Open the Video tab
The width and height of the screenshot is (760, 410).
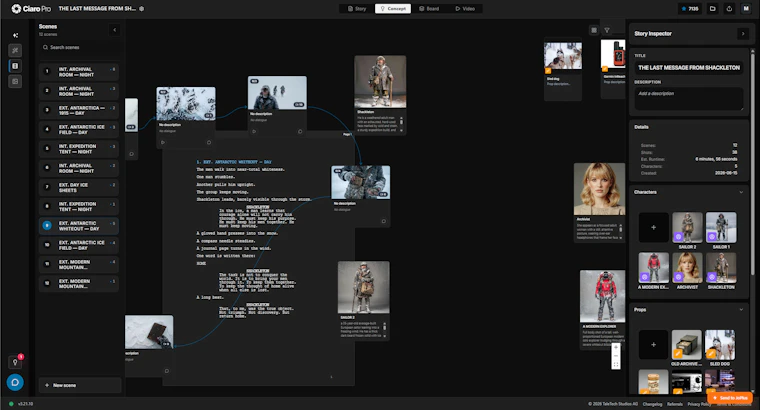tap(465, 9)
